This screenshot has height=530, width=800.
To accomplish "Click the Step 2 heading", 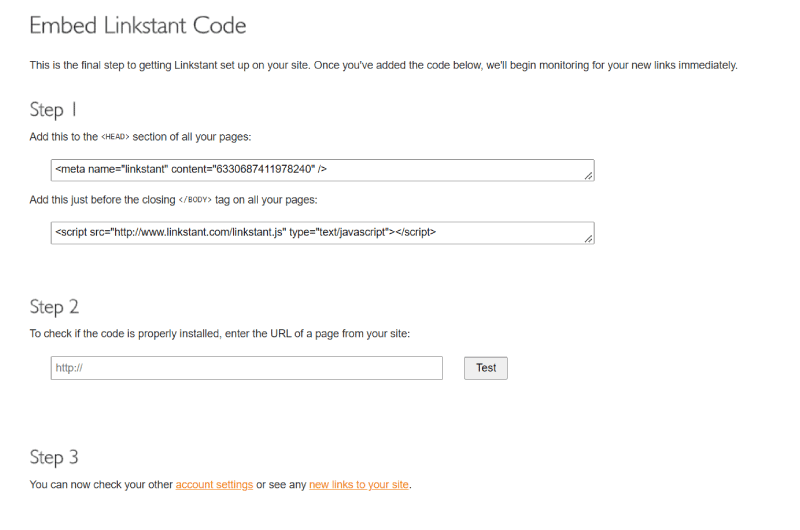I will coord(54,307).
